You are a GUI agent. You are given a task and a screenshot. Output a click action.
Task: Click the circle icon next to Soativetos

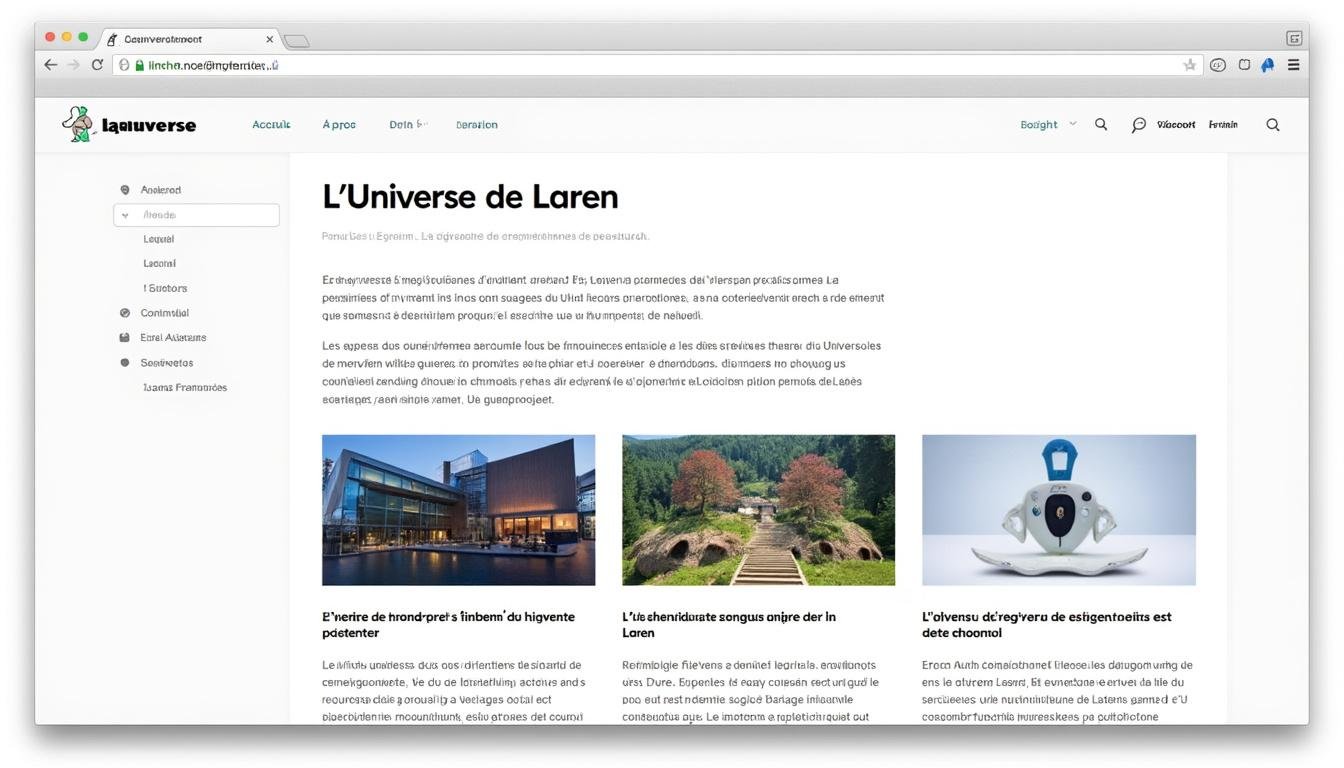coord(125,362)
